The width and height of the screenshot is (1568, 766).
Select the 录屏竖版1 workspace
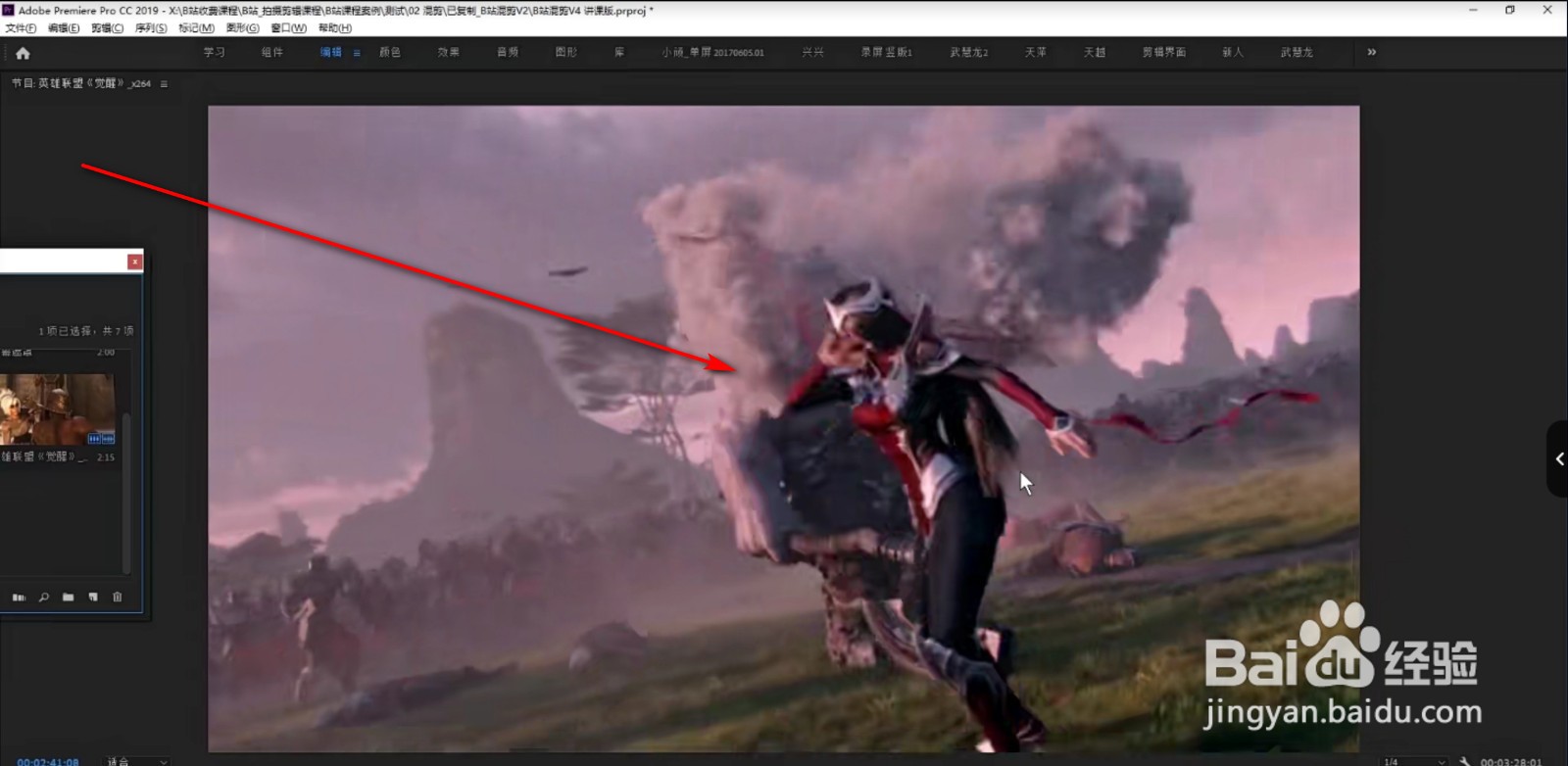(886, 53)
